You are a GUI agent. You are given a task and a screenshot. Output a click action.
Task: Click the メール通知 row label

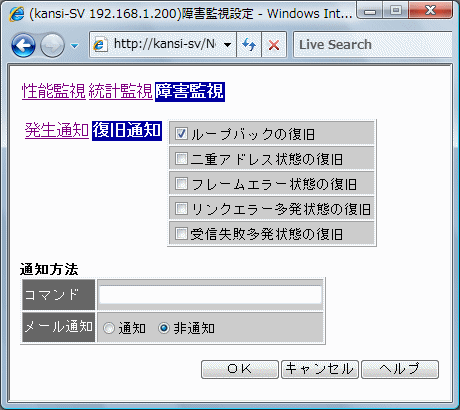pos(59,327)
